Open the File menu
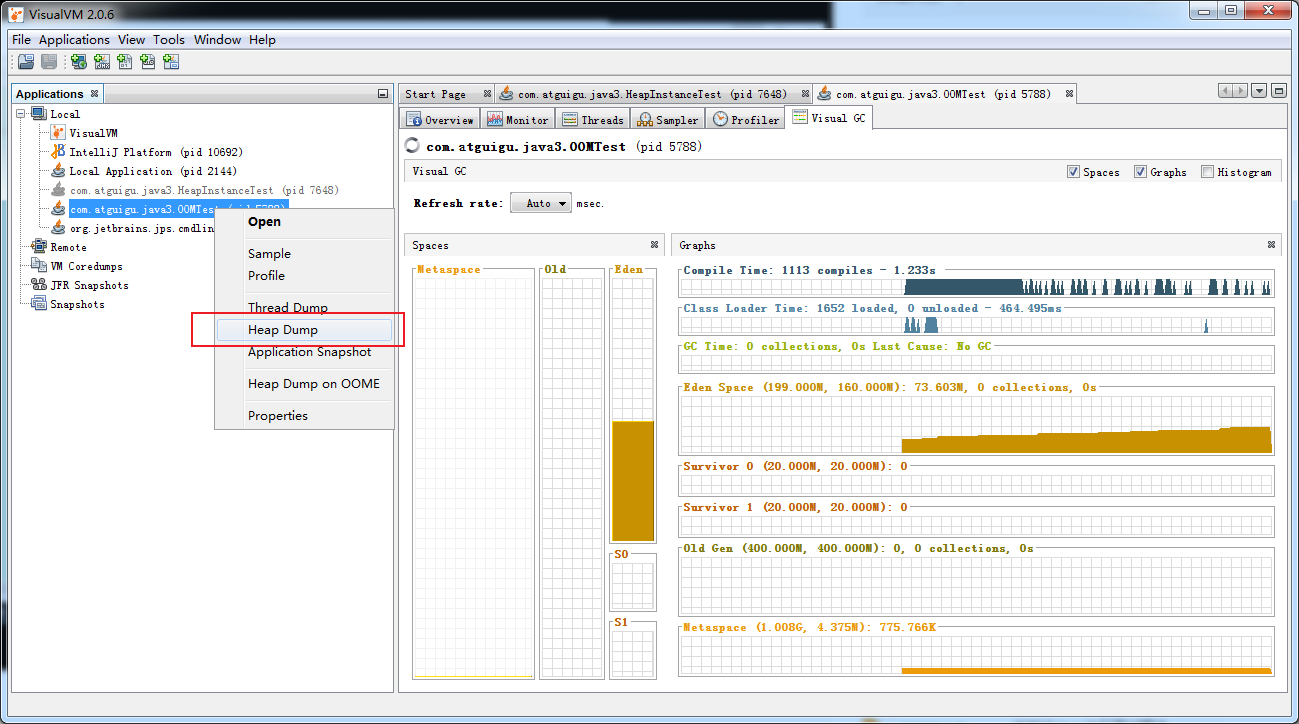 point(21,40)
